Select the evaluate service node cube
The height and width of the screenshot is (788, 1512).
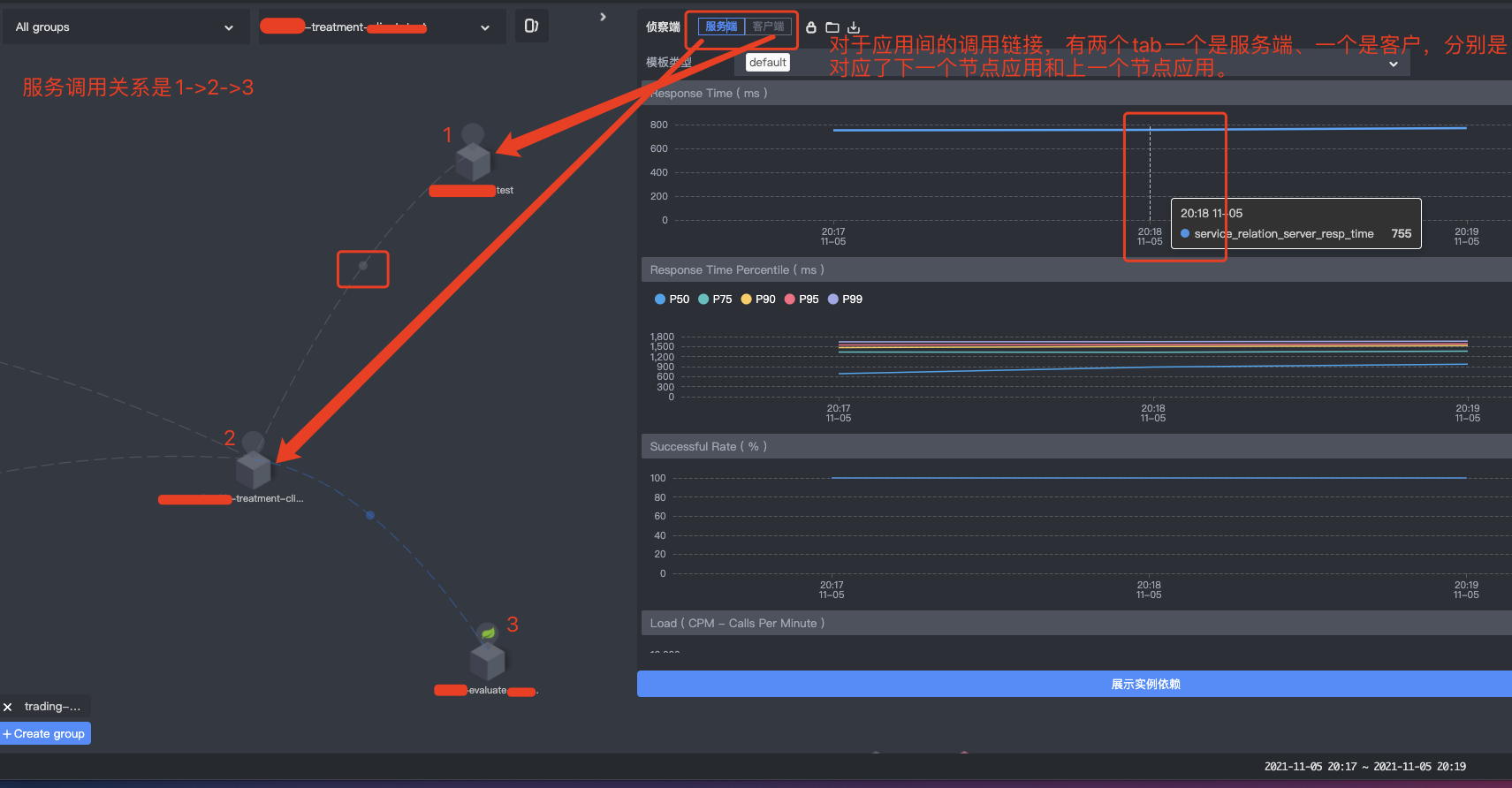point(487,661)
